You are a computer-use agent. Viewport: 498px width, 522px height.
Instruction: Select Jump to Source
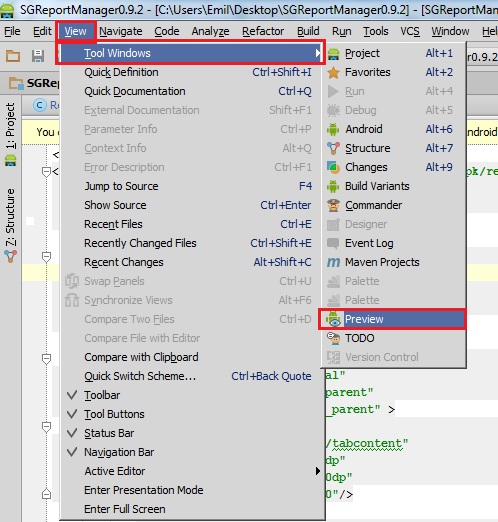(193, 186)
